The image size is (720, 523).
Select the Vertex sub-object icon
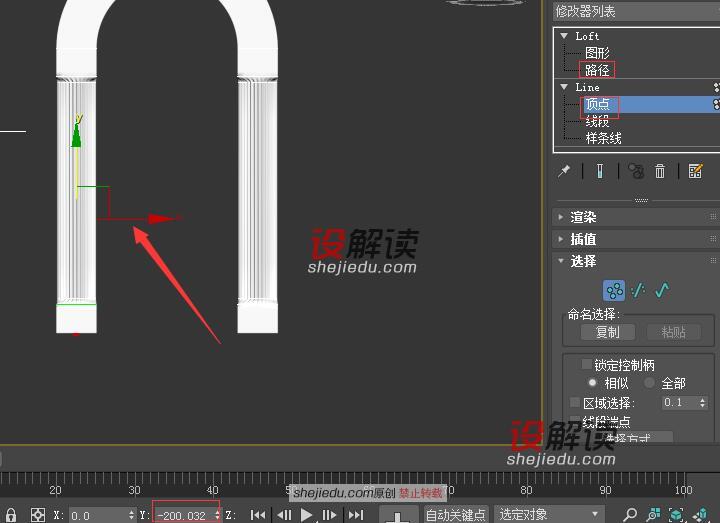pos(614,290)
